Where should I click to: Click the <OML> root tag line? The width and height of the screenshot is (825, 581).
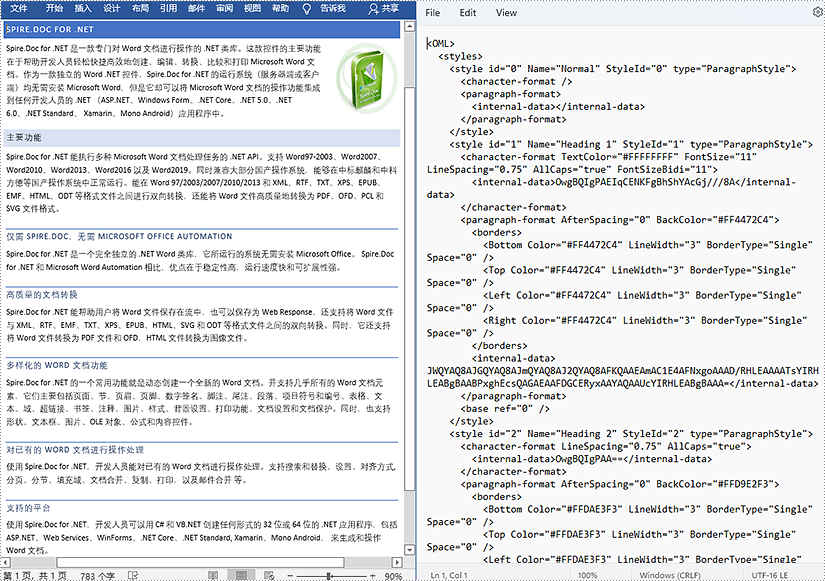(x=441, y=43)
